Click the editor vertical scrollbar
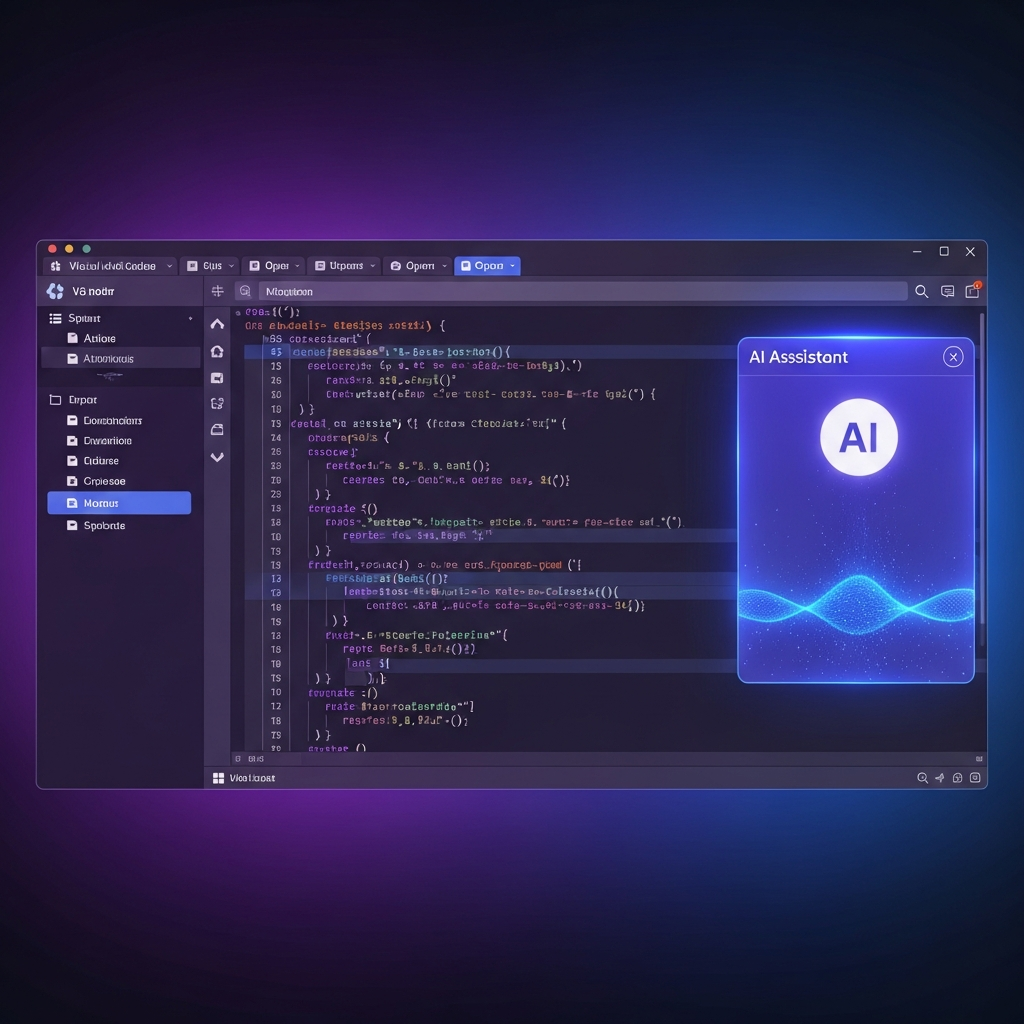 [x=982, y=470]
